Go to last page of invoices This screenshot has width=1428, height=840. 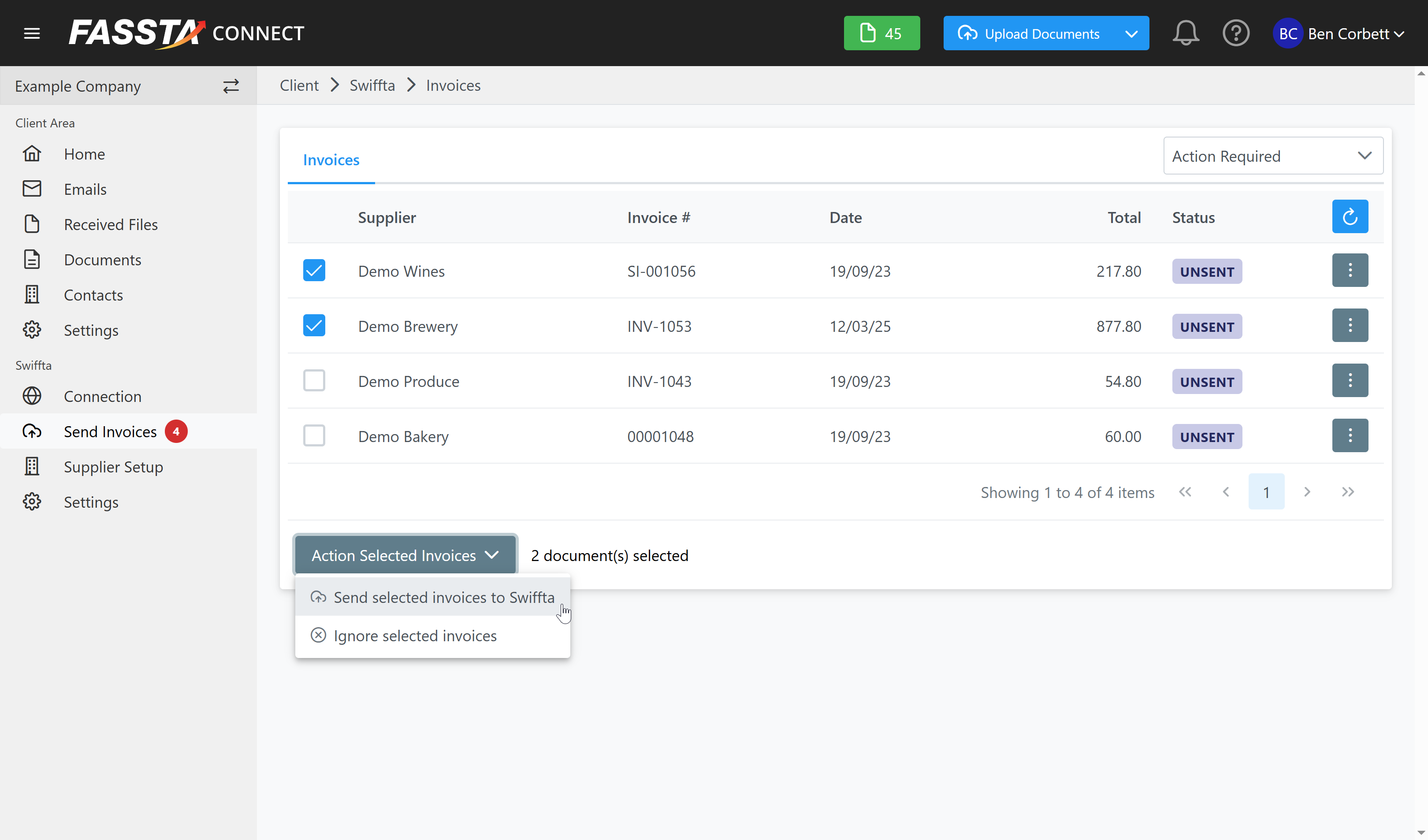[x=1347, y=492]
